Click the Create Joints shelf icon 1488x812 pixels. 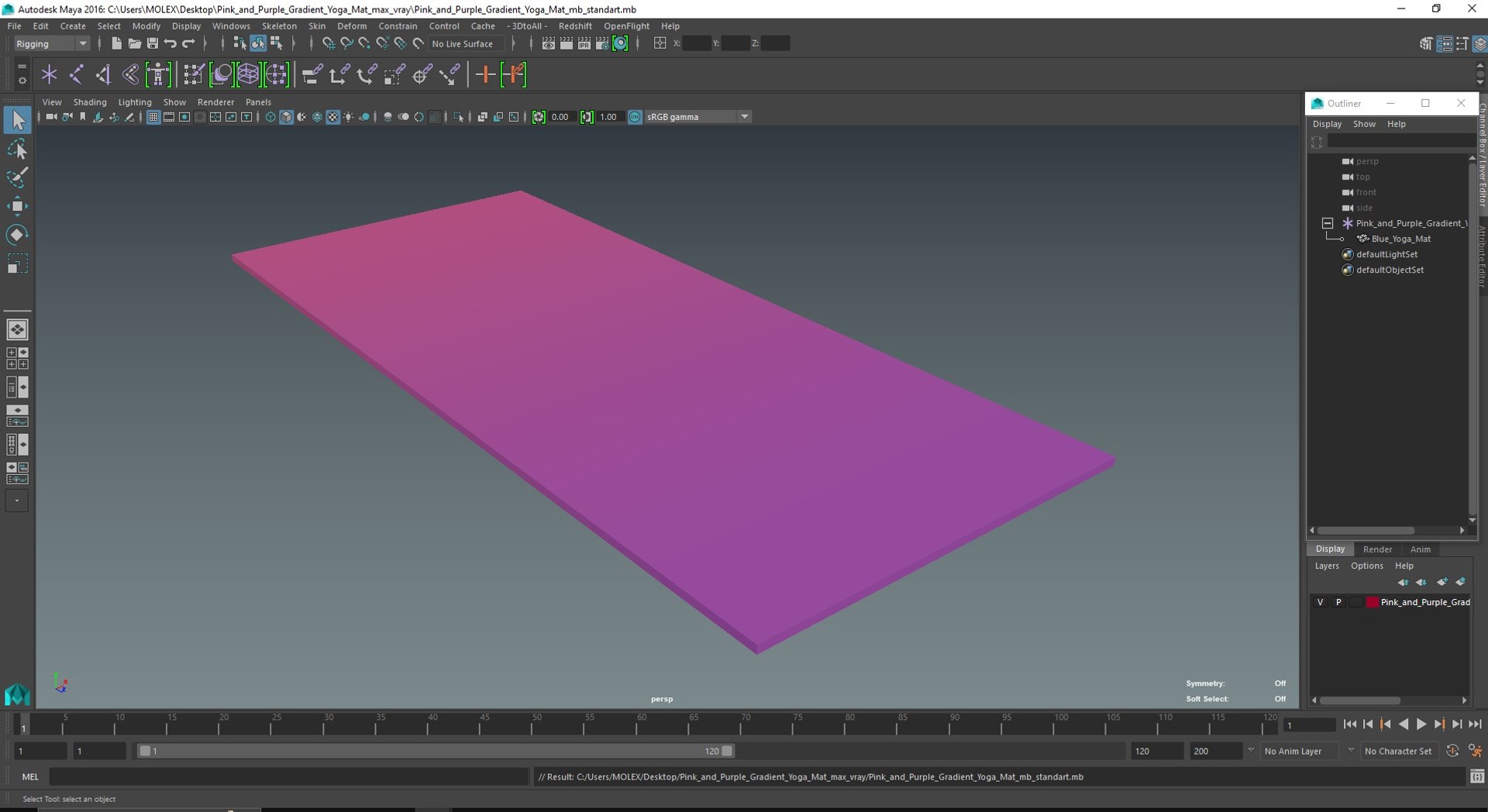[x=77, y=74]
